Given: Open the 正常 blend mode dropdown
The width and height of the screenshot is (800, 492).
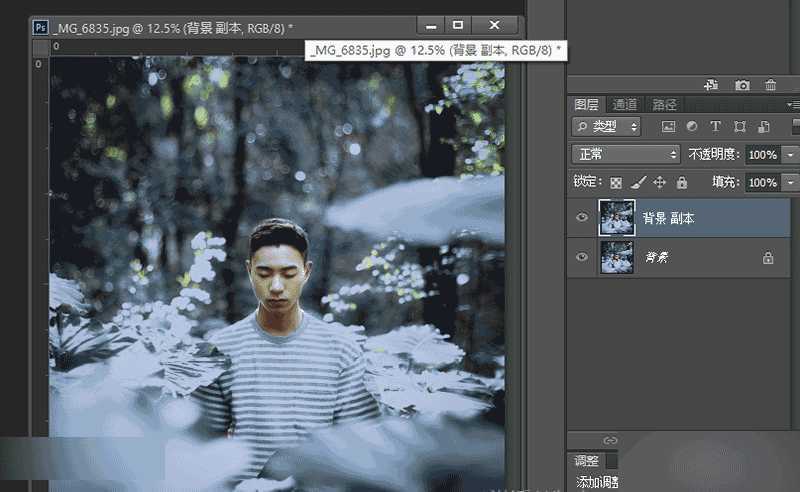Looking at the screenshot, I should pos(626,154).
